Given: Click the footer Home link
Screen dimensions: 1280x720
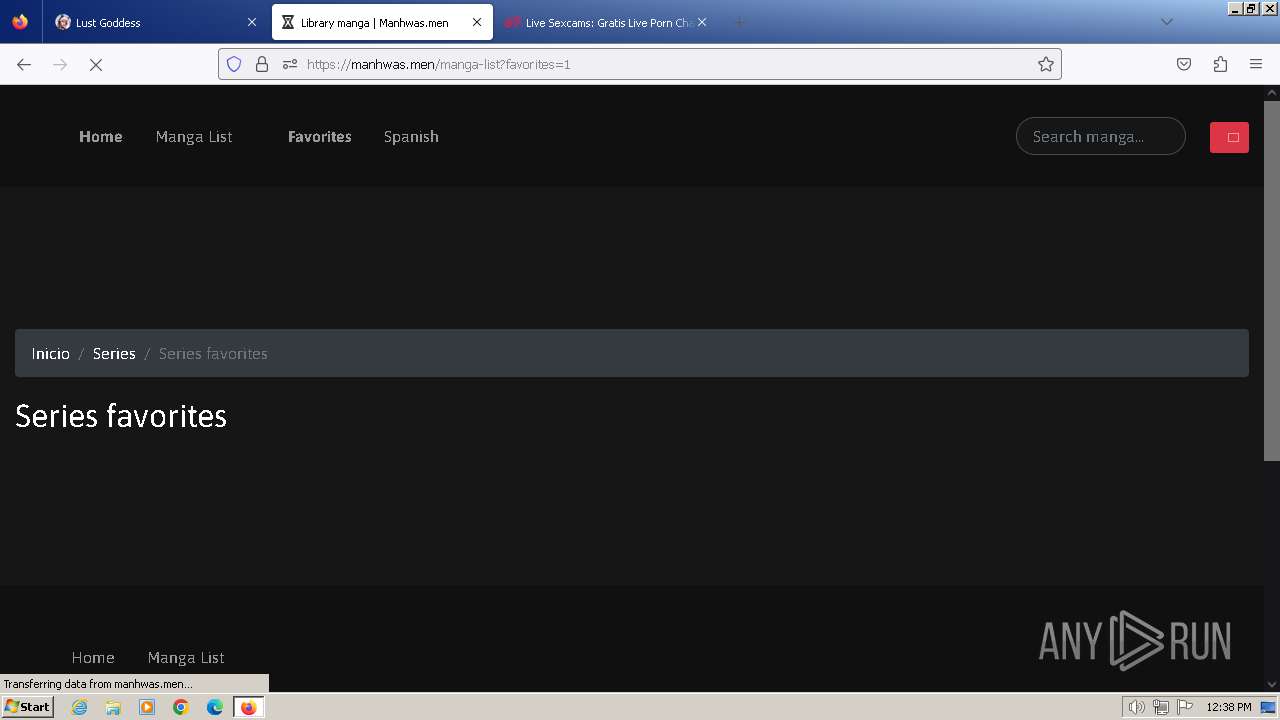Looking at the screenshot, I should [93, 657].
